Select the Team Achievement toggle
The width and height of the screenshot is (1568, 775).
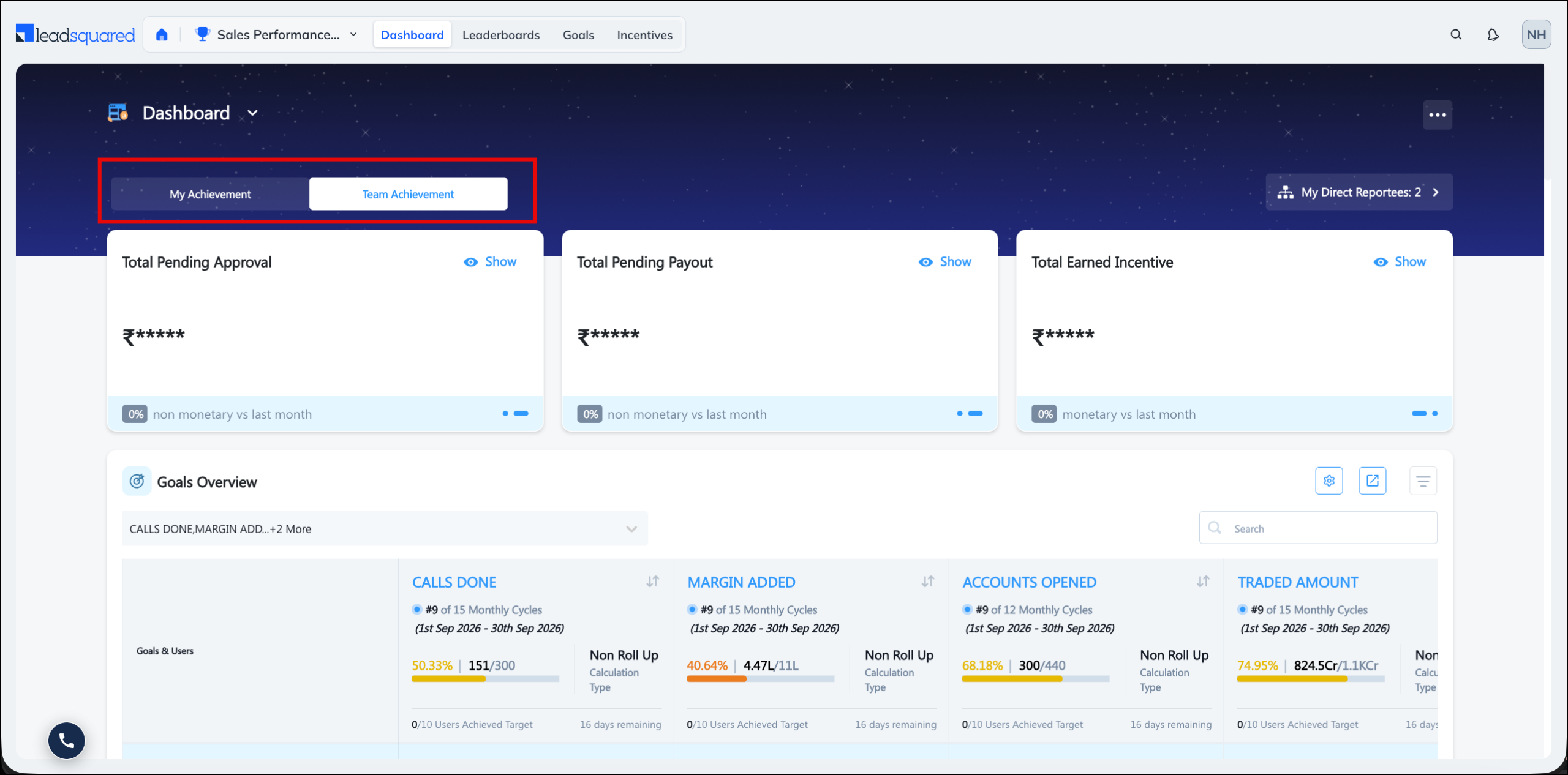pyautogui.click(x=408, y=194)
